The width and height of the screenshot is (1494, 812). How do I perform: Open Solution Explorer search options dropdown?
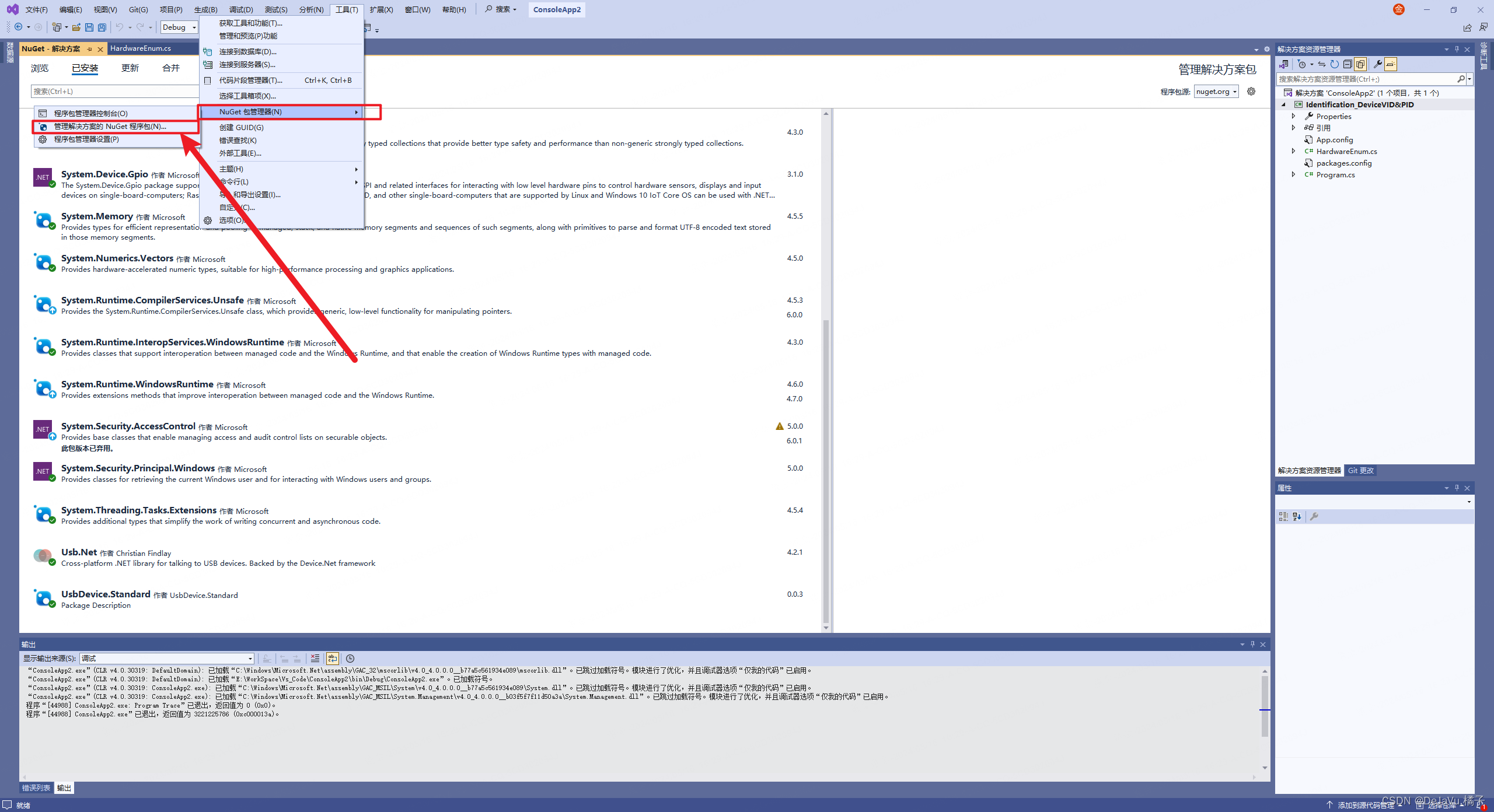(1469, 79)
